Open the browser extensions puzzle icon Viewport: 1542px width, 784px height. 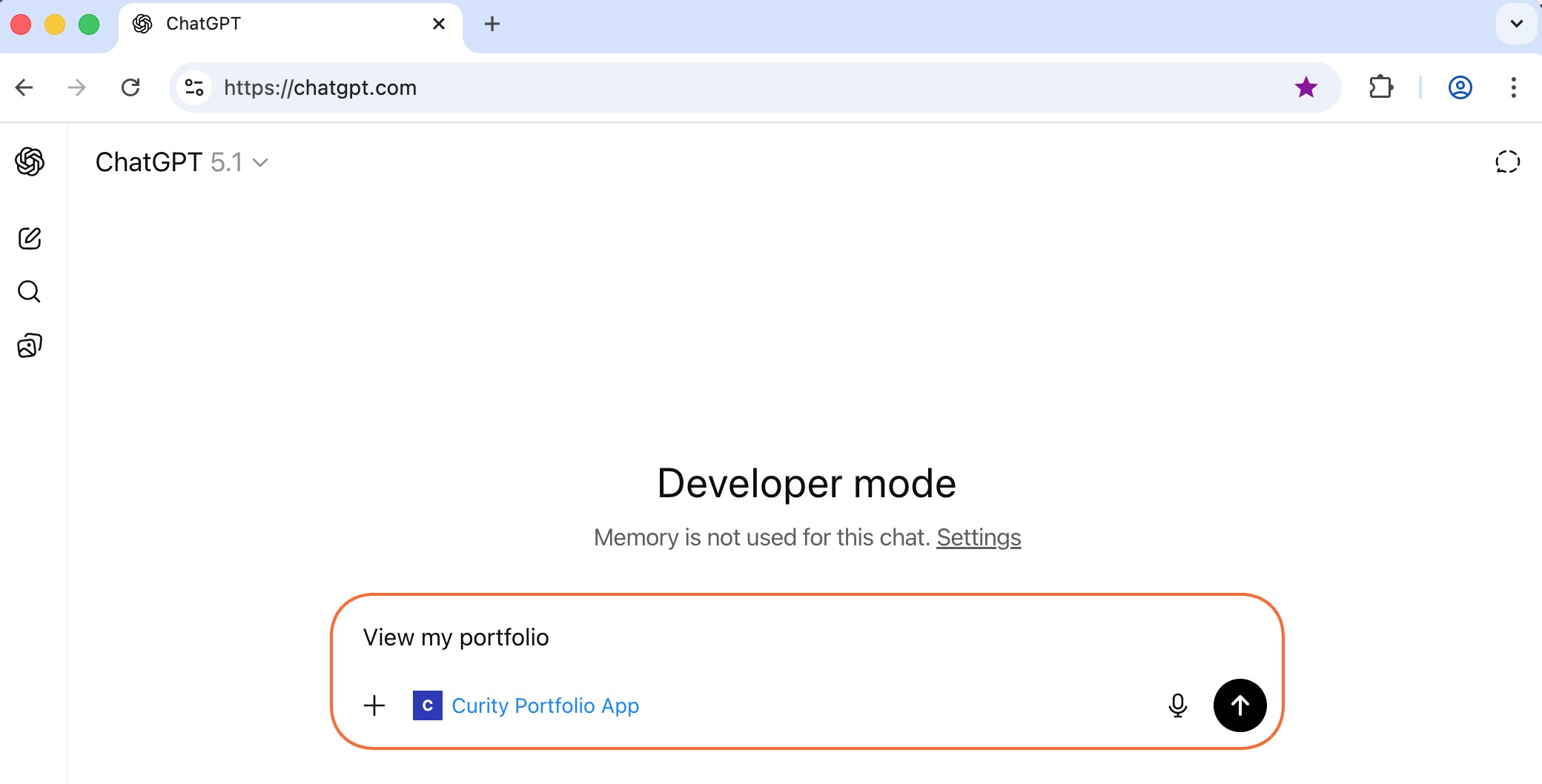point(1382,87)
